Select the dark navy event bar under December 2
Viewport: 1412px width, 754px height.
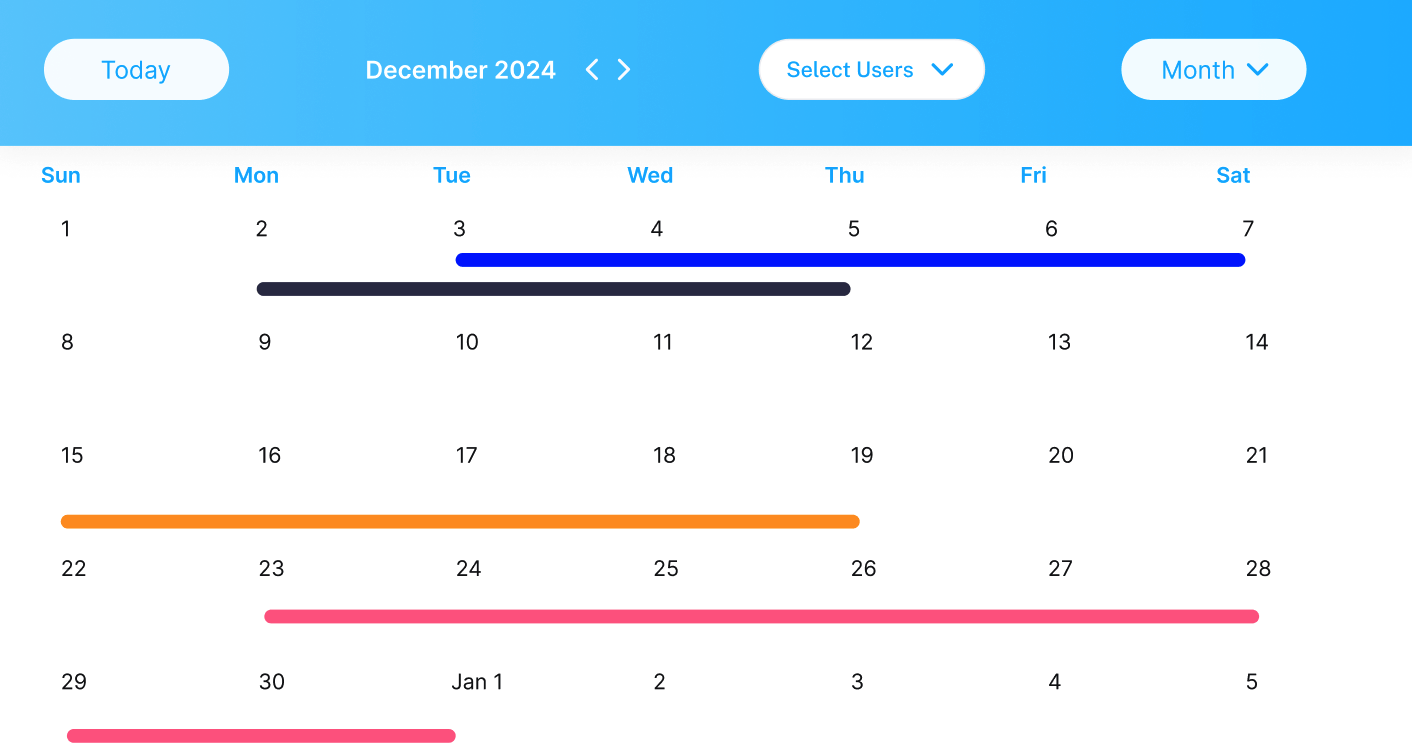point(553,289)
